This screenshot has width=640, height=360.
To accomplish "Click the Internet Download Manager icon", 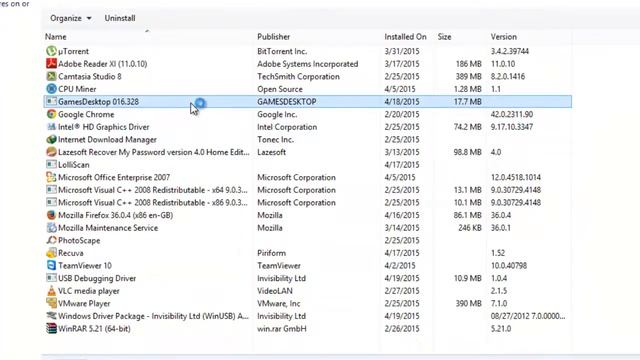I will click(x=51, y=140).
